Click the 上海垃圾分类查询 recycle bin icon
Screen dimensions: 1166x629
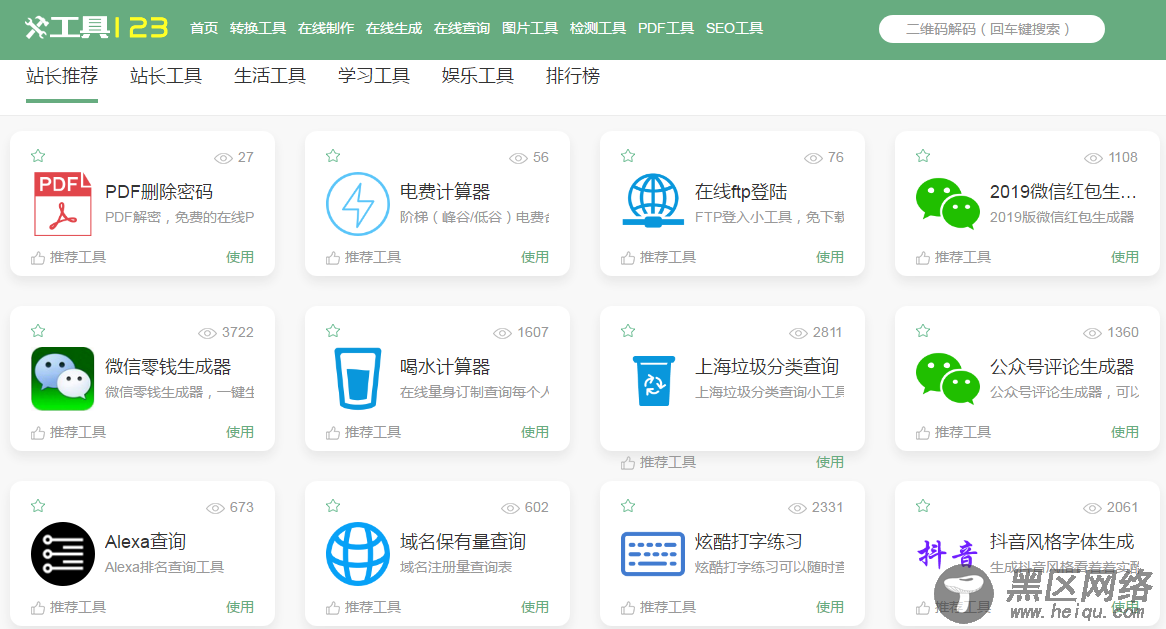point(653,381)
